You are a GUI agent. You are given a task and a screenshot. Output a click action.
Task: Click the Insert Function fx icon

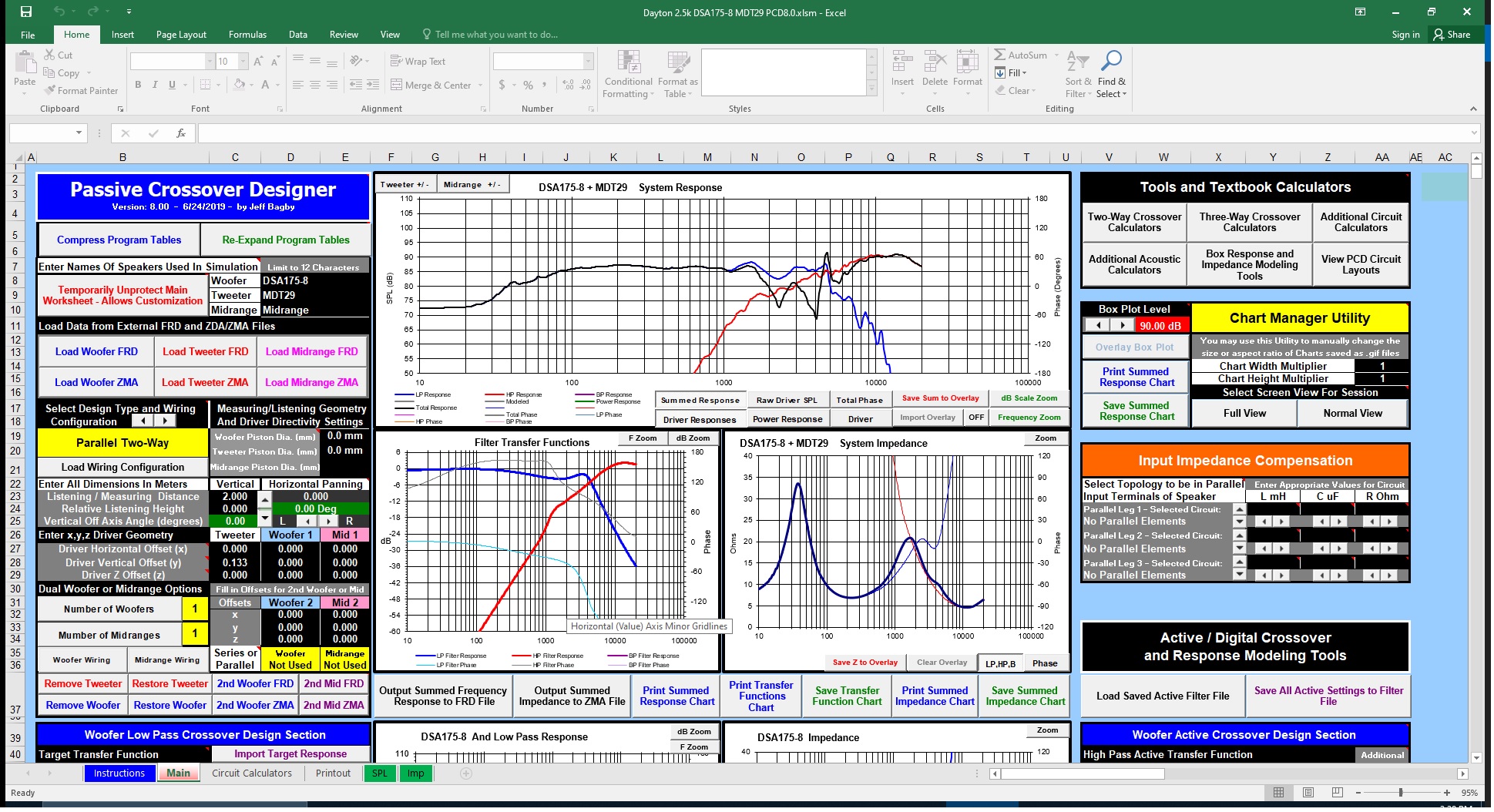click(181, 133)
